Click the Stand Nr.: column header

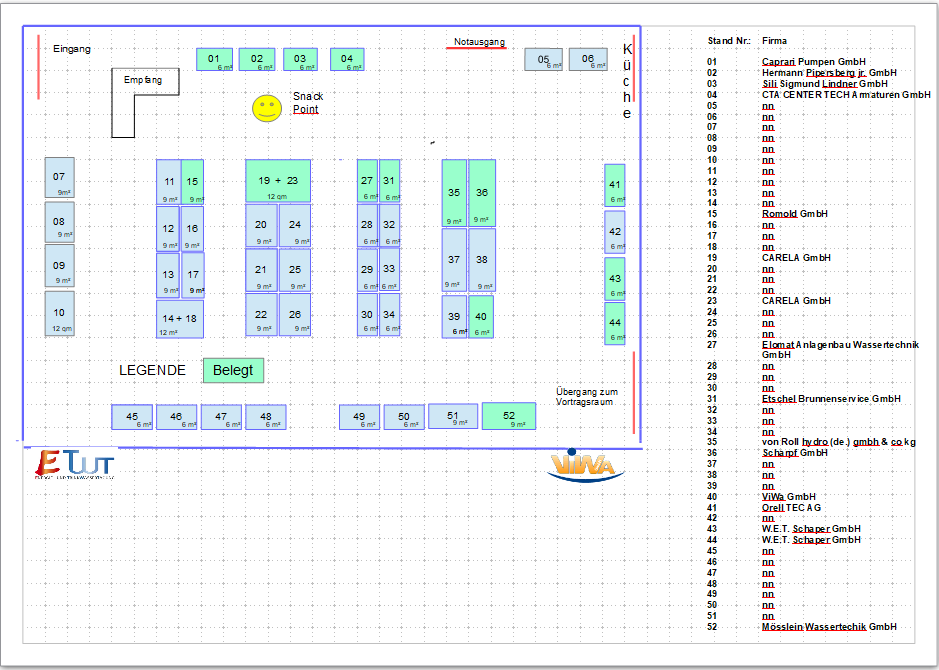click(729, 41)
